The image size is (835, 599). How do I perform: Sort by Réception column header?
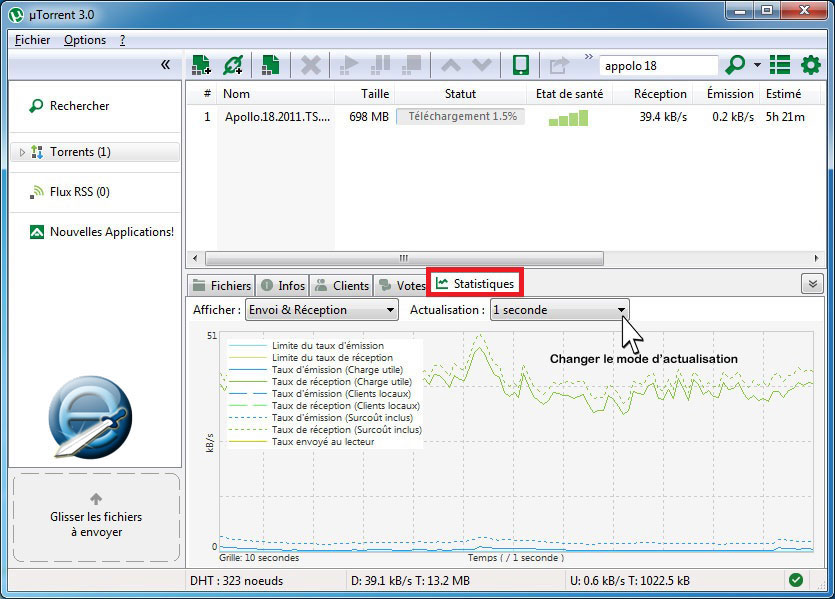pos(653,94)
